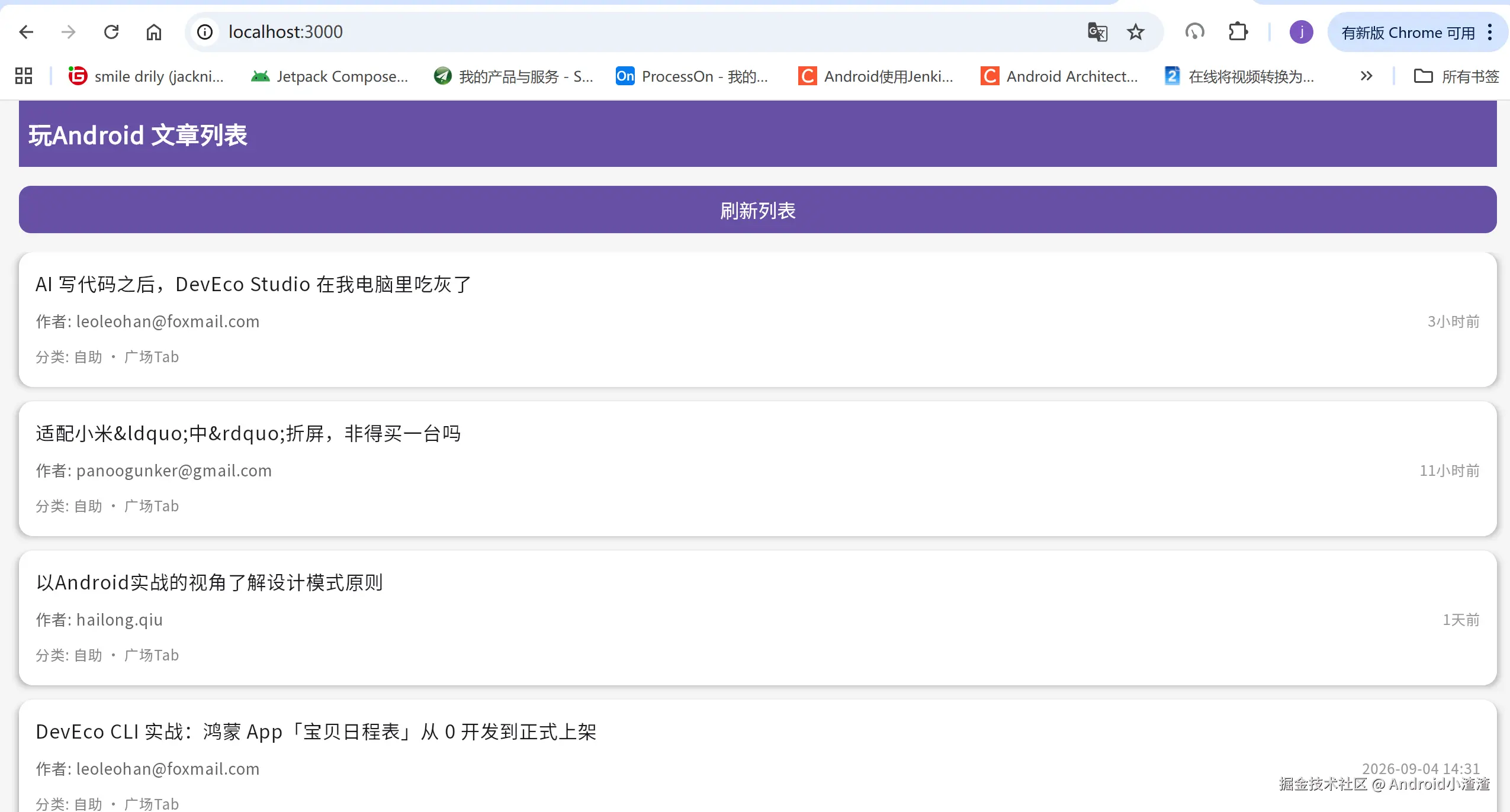The height and width of the screenshot is (812, 1510).
Task: Open the 适配小米折屏 article title
Action: (248, 433)
